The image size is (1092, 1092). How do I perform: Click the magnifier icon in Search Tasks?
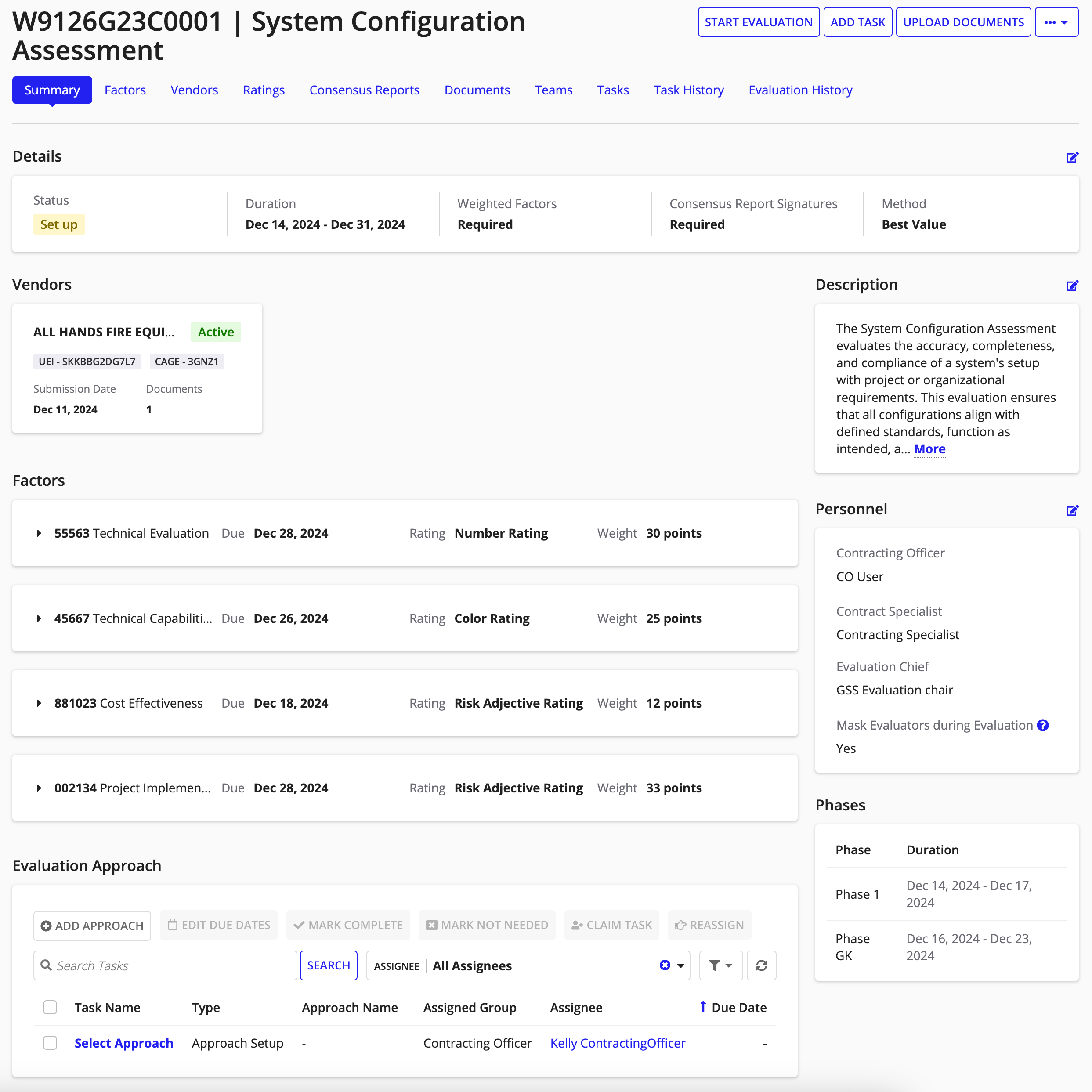pyautogui.click(x=47, y=965)
